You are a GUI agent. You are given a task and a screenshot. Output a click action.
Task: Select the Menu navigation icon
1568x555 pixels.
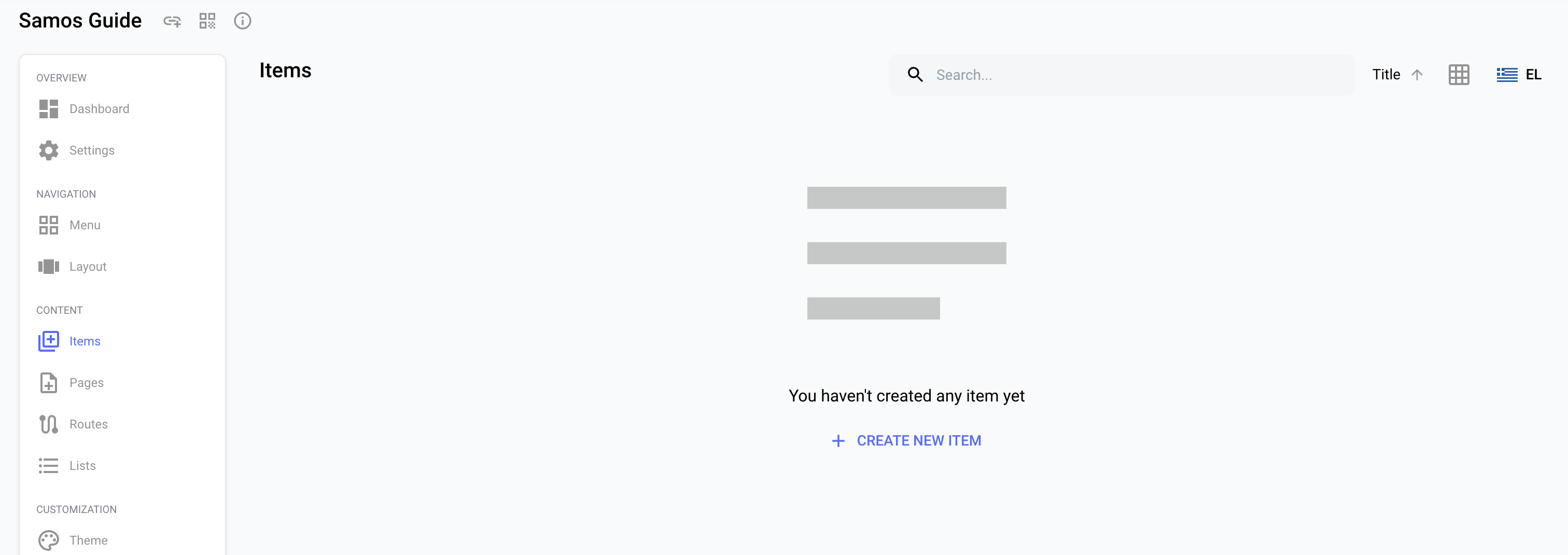[49, 225]
